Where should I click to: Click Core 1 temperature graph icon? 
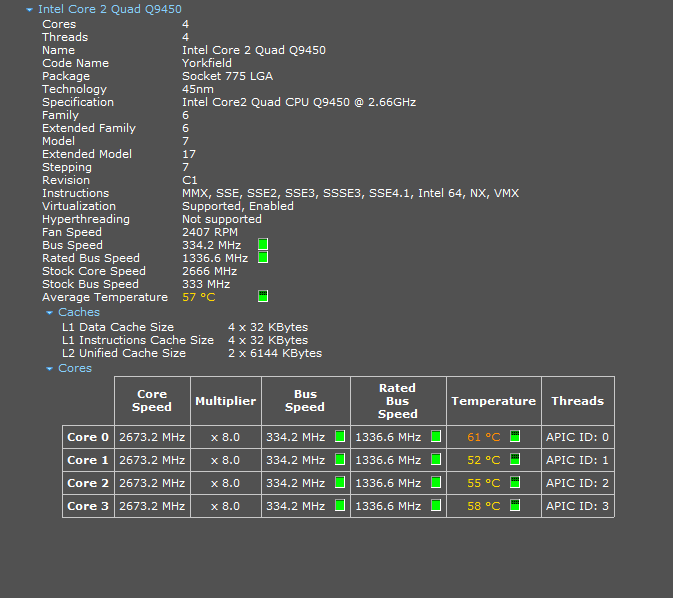(x=515, y=459)
